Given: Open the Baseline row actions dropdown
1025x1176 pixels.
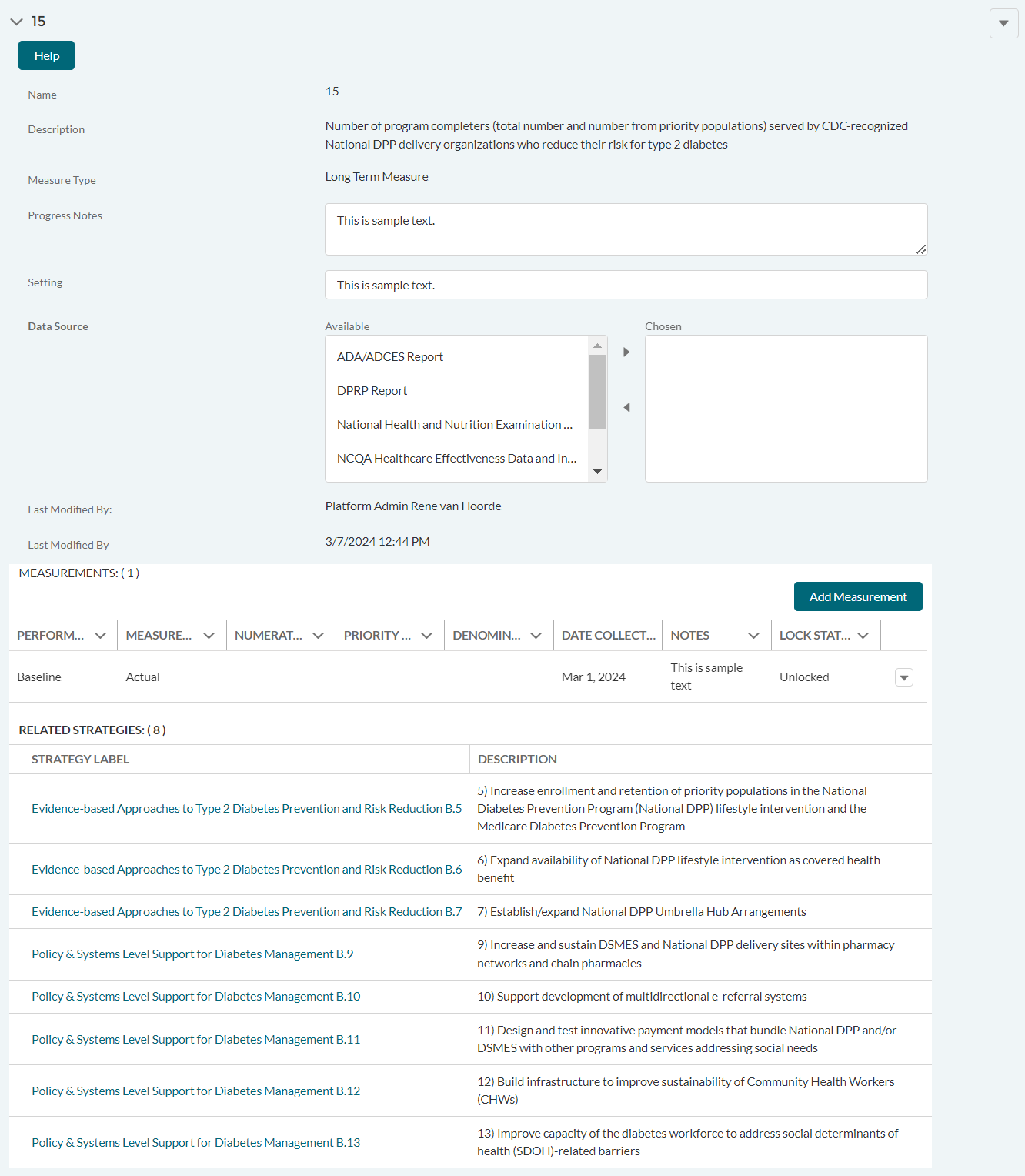Looking at the screenshot, I should pos(904,677).
